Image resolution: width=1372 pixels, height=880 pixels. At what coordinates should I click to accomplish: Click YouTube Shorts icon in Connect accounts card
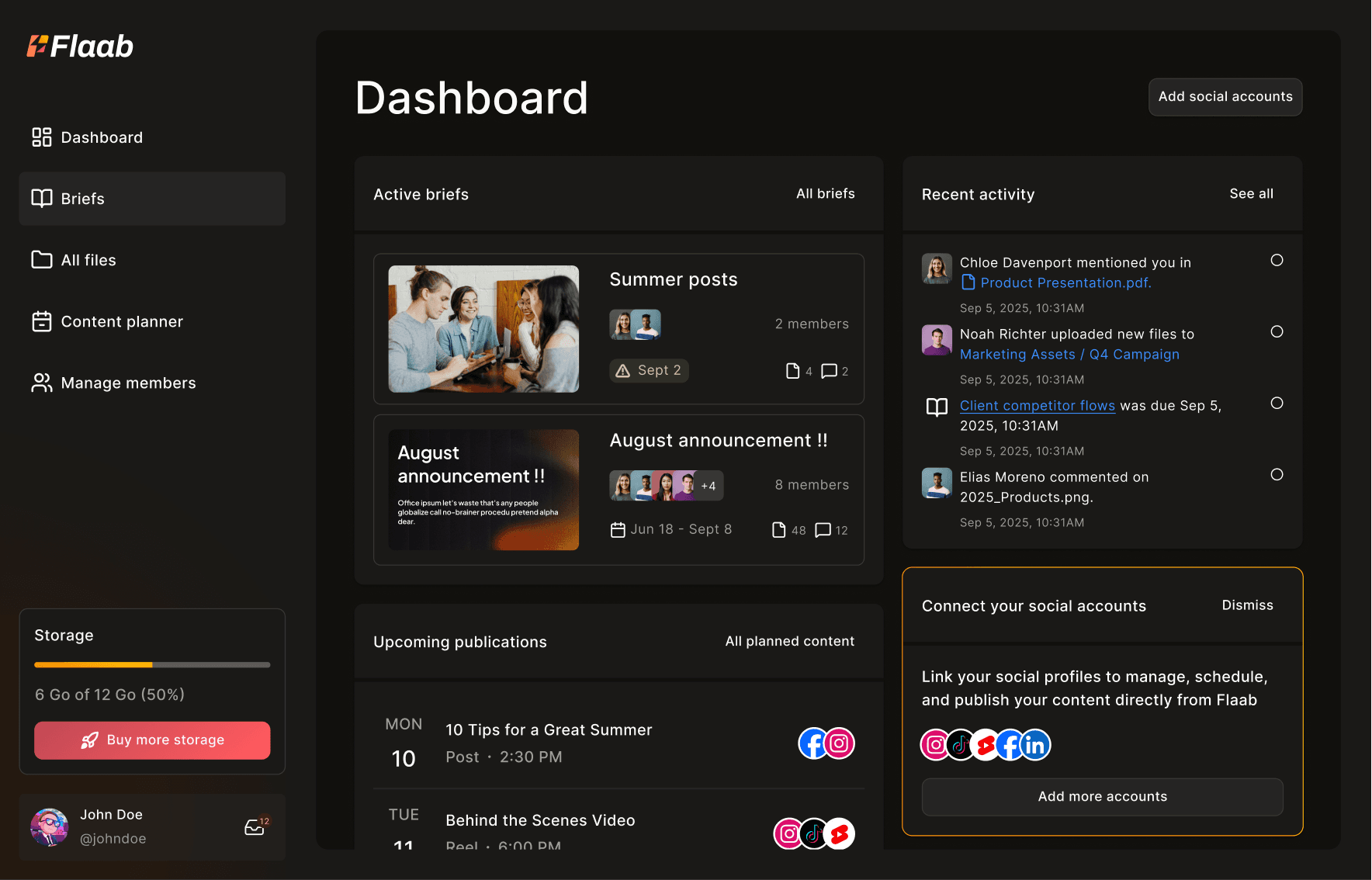(986, 745)
